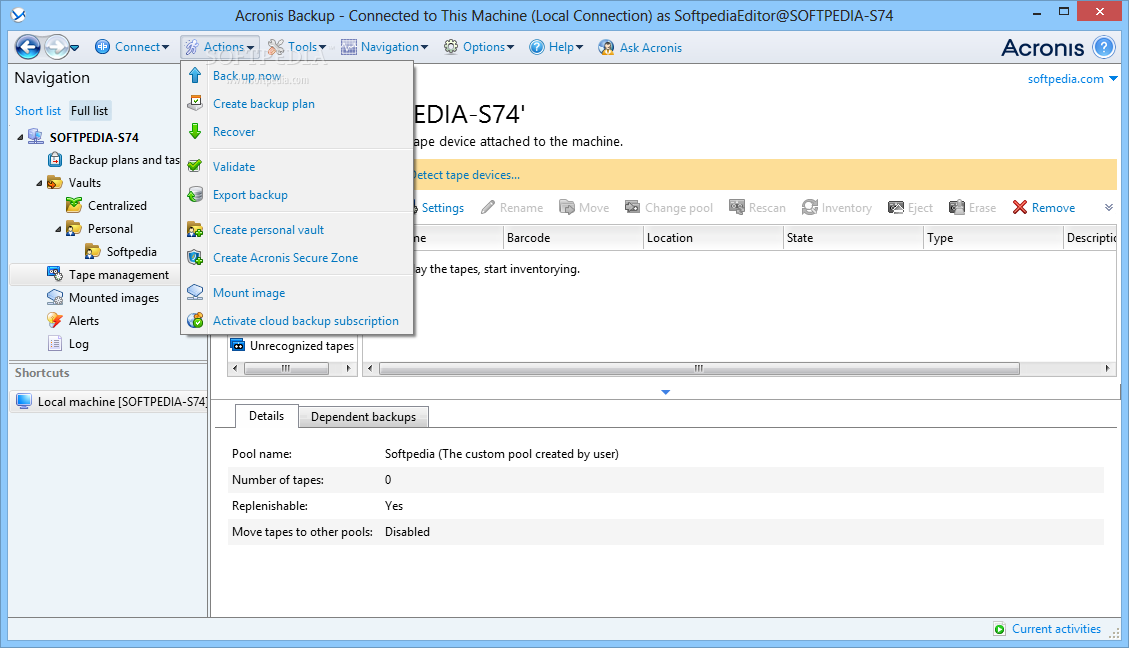
Task: Select Unrecognized tapes pool
Action: point(302,346)
